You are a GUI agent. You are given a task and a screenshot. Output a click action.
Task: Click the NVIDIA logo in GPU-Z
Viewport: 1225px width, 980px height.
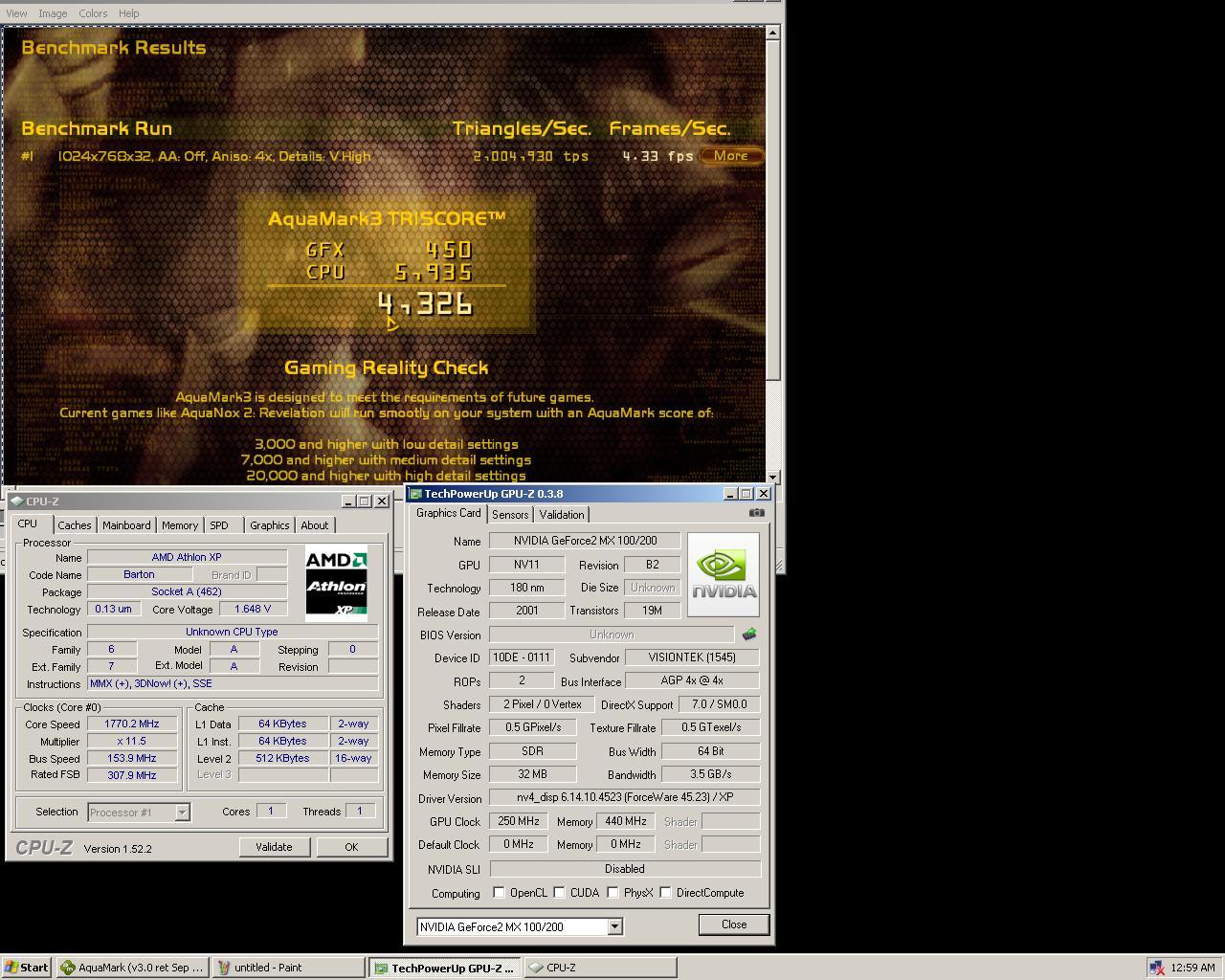(724, 574)
